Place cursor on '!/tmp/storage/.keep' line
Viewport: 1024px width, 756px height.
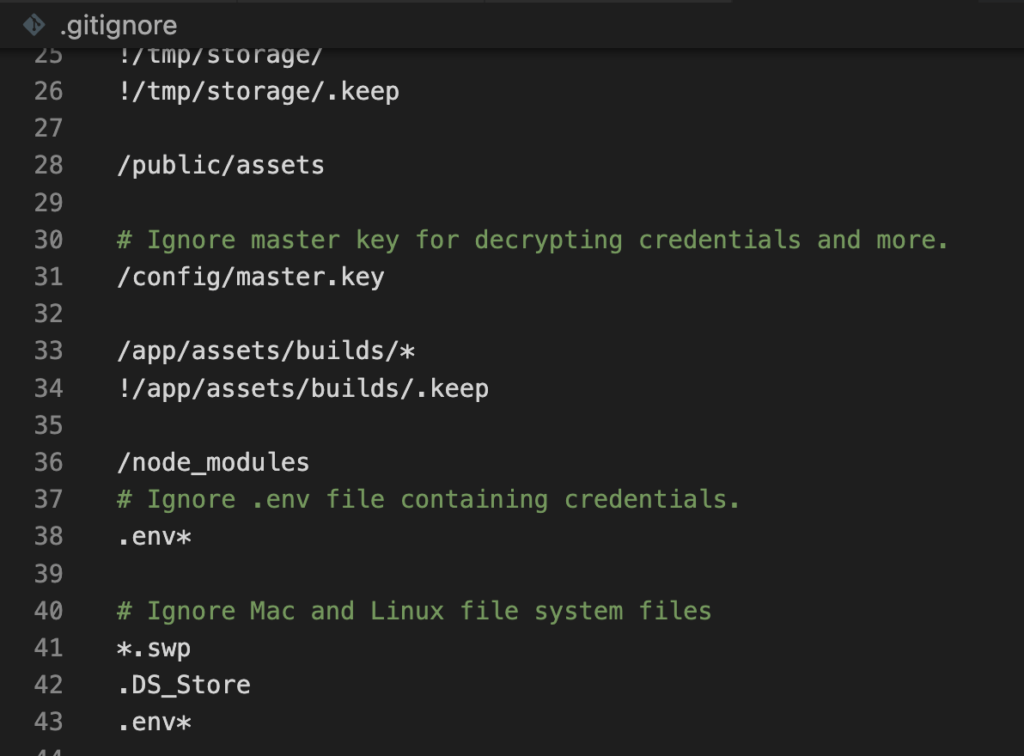pos(259,91)
